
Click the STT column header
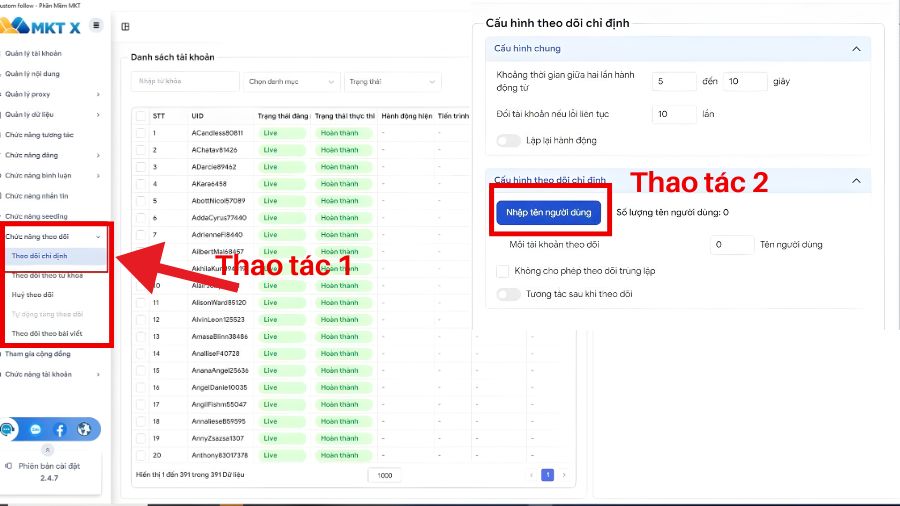pos(158,116)
